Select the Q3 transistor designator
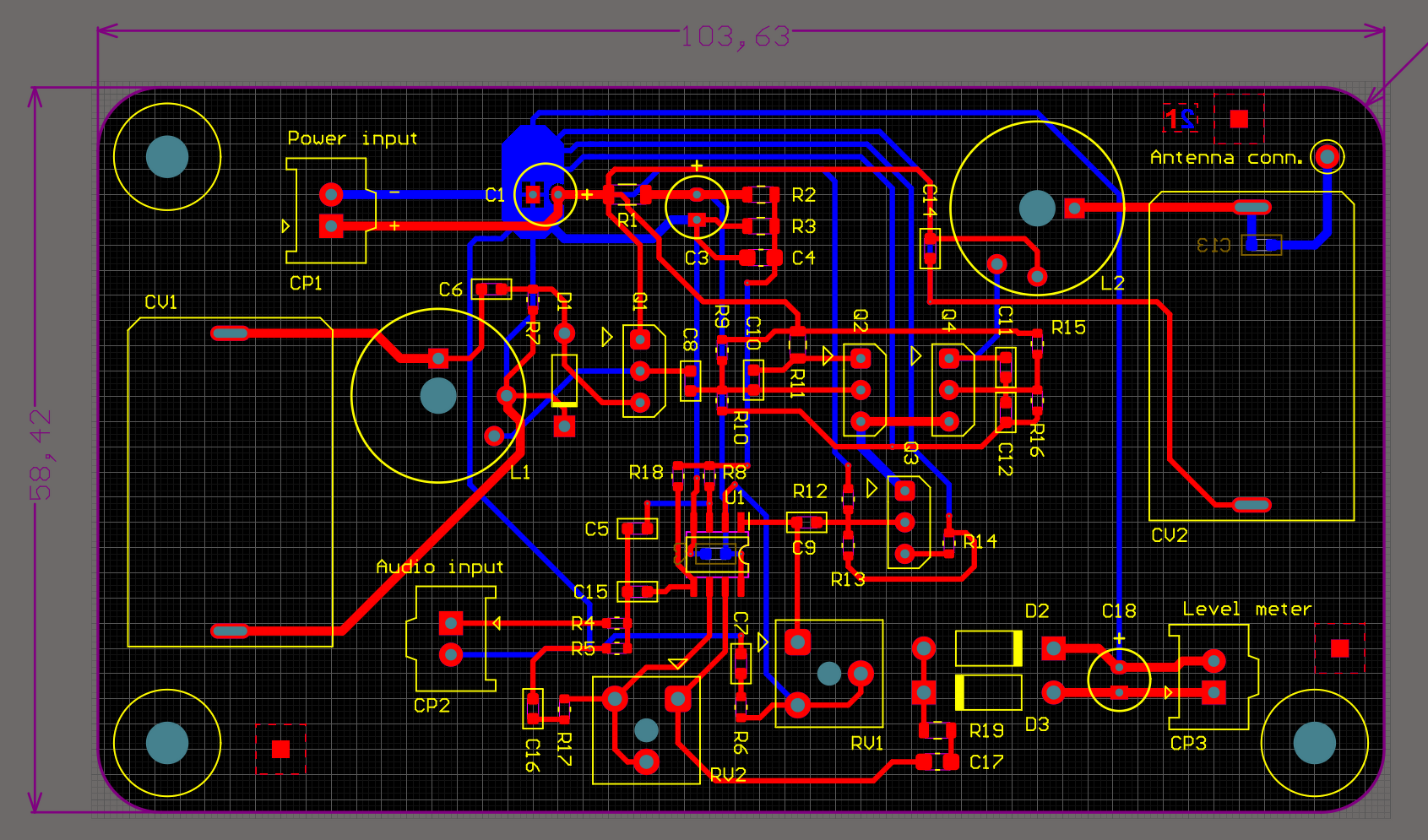The height and width of the screenshot is (840, 1428). pos(910,453)
